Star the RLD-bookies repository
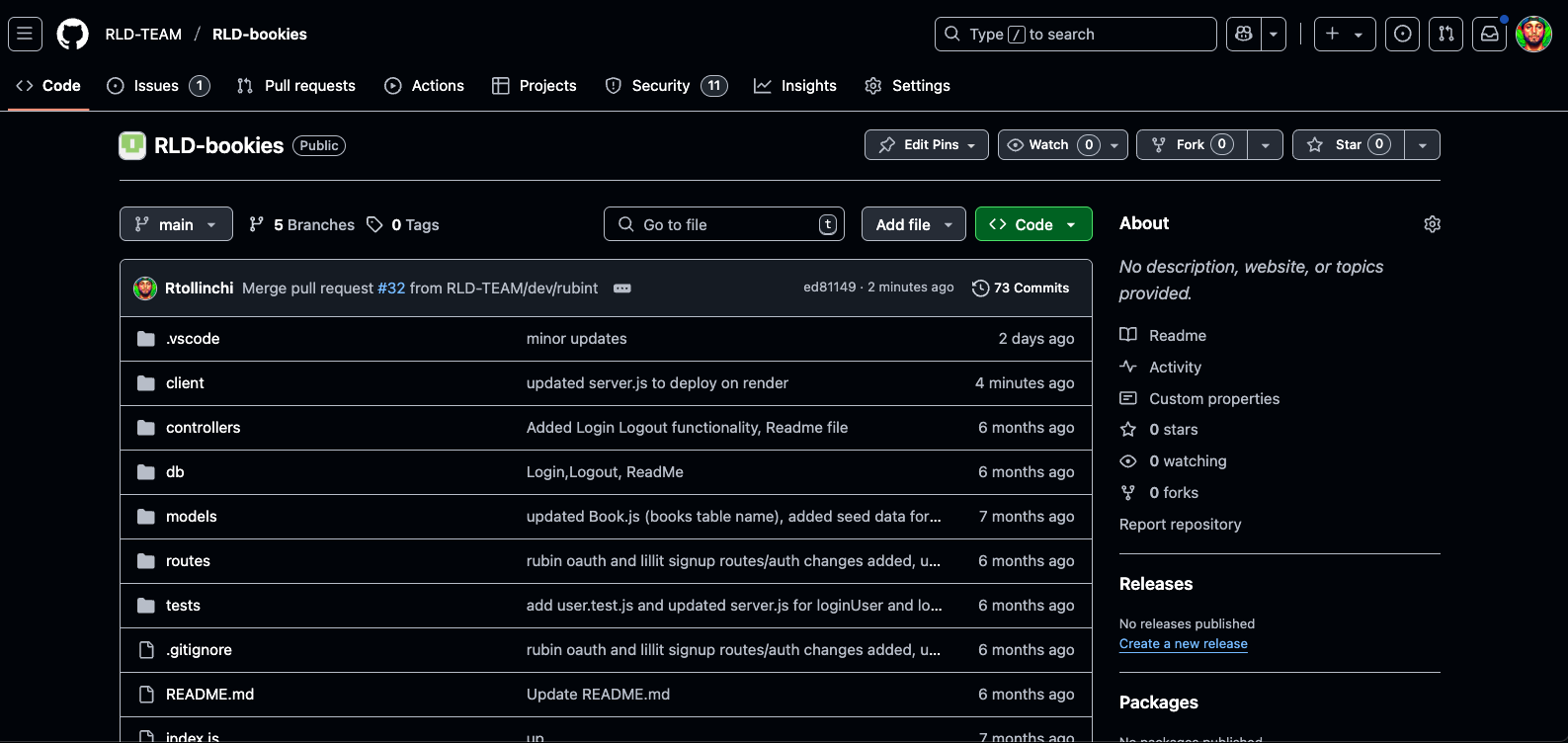 (x=1349, y=144)
